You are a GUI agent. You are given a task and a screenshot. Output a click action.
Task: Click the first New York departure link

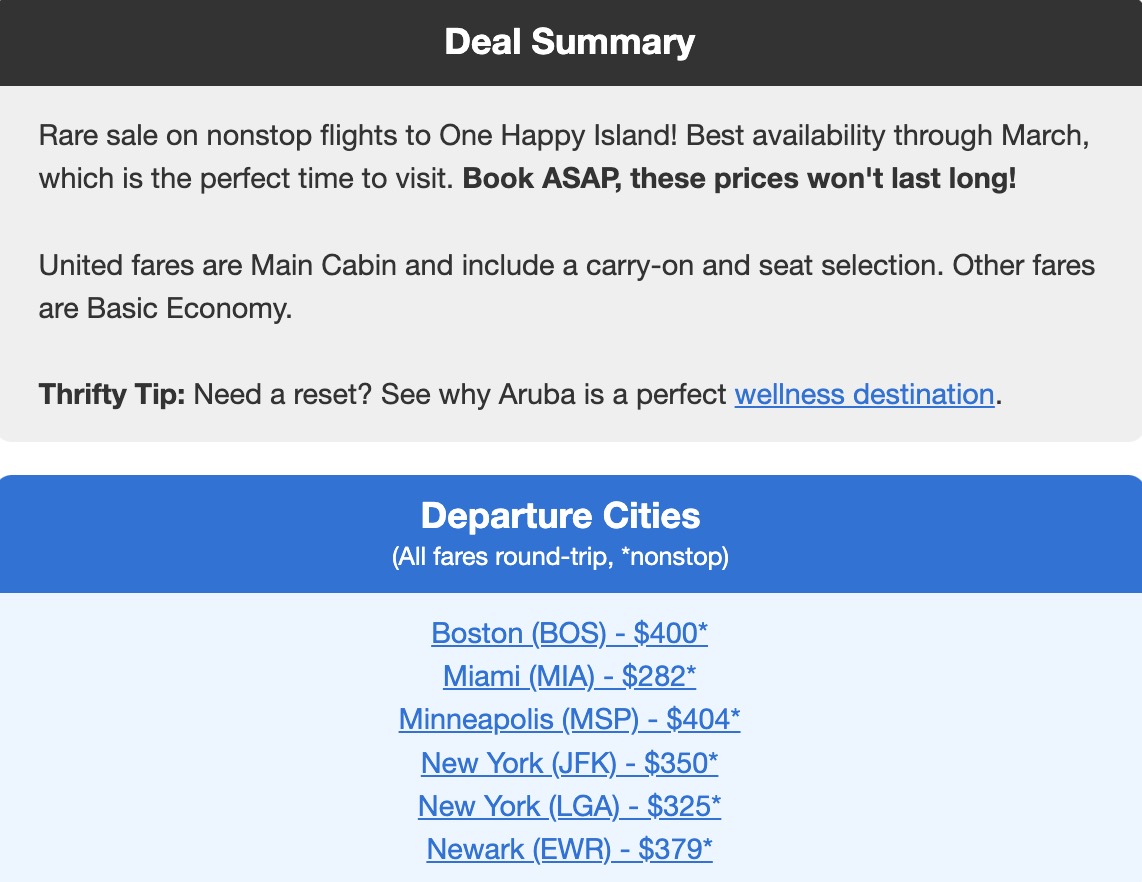pyautogui.click(x=569, y=762)
